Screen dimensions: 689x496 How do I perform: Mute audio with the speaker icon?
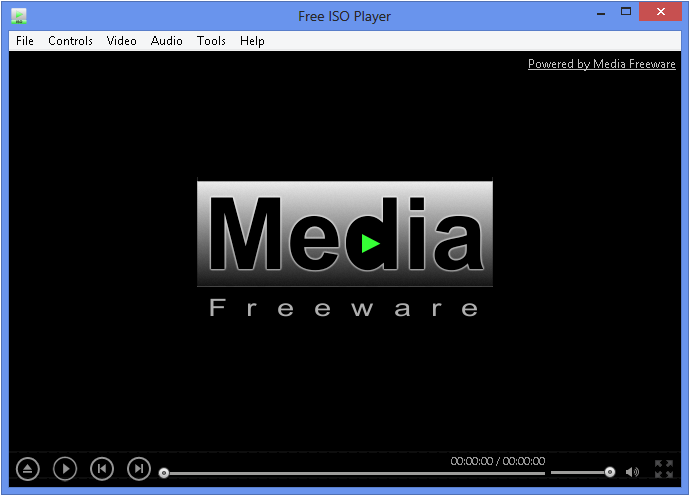click(x=632, y=472)
